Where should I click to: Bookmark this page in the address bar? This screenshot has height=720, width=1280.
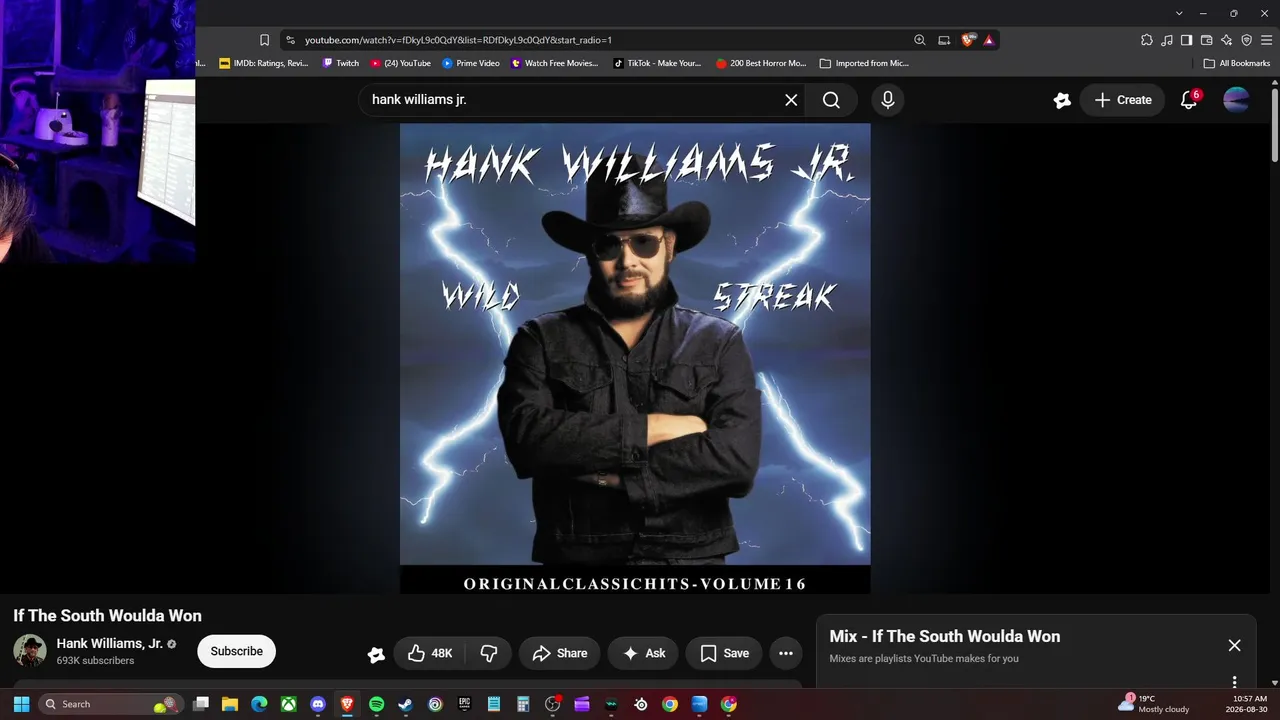pos(264,40)
